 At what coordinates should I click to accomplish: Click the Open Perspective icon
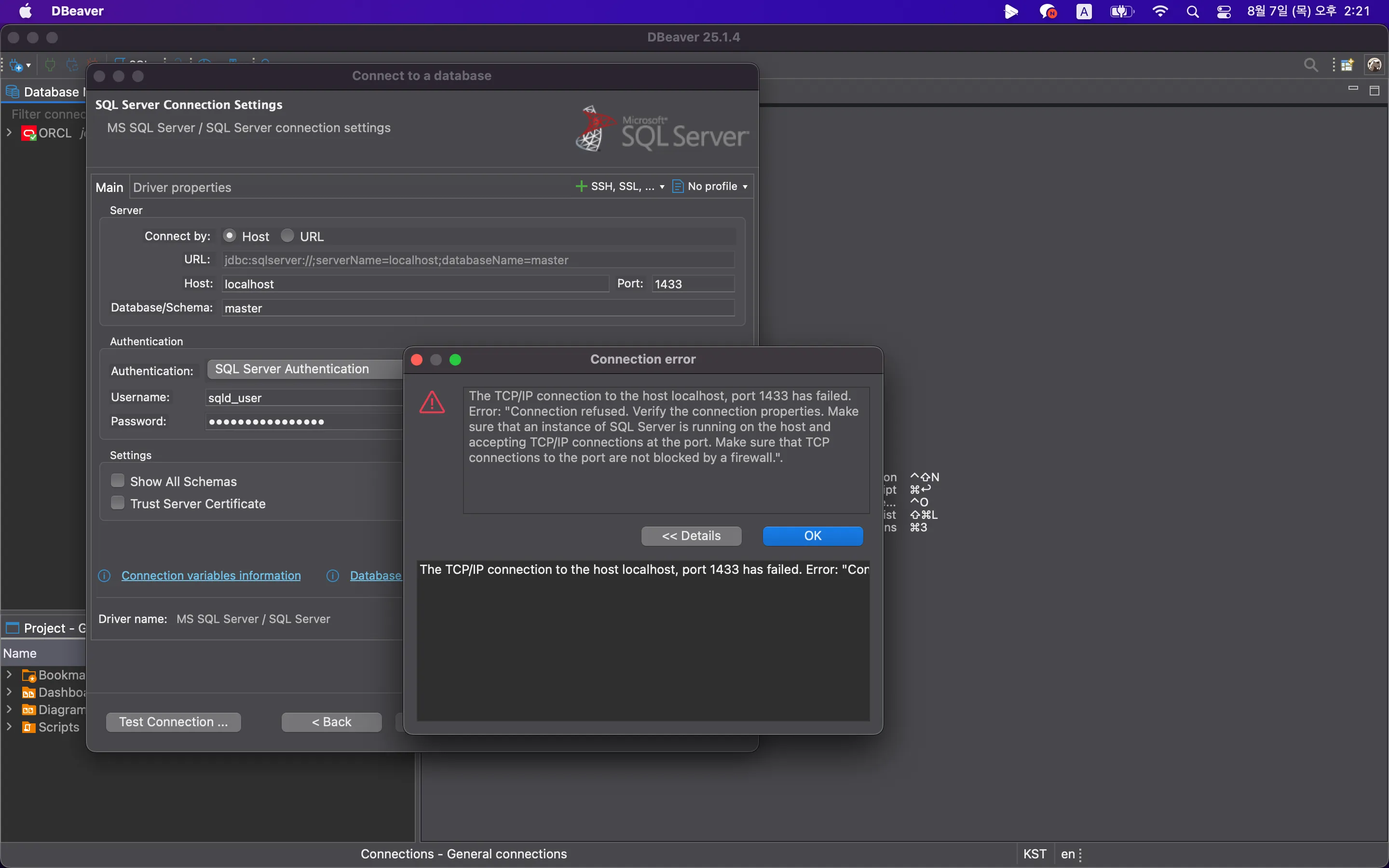1347,65
